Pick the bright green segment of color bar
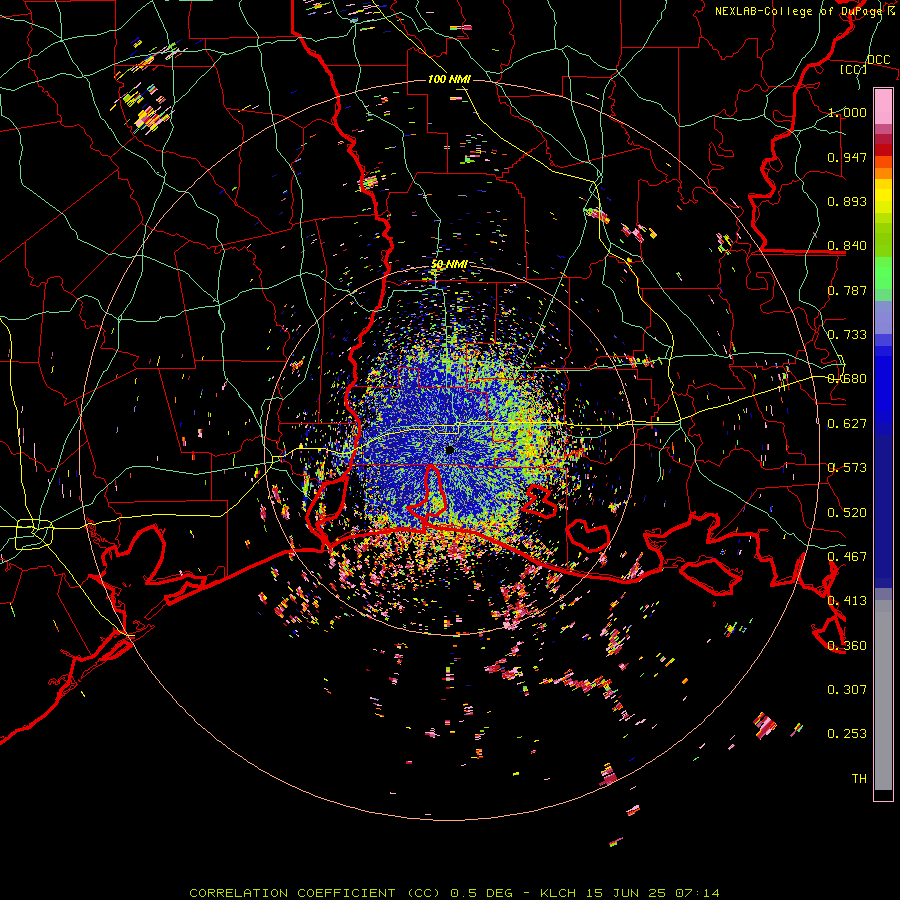 (x=883, y=273)
